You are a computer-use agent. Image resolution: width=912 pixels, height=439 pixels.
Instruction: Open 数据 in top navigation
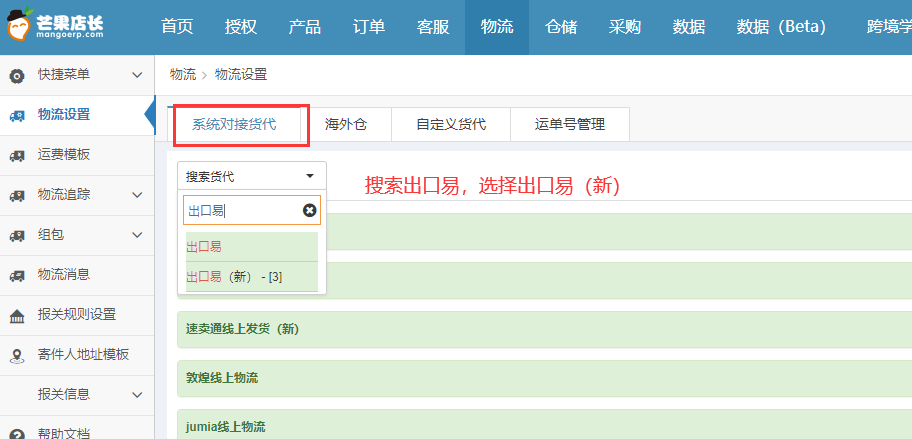689,27
